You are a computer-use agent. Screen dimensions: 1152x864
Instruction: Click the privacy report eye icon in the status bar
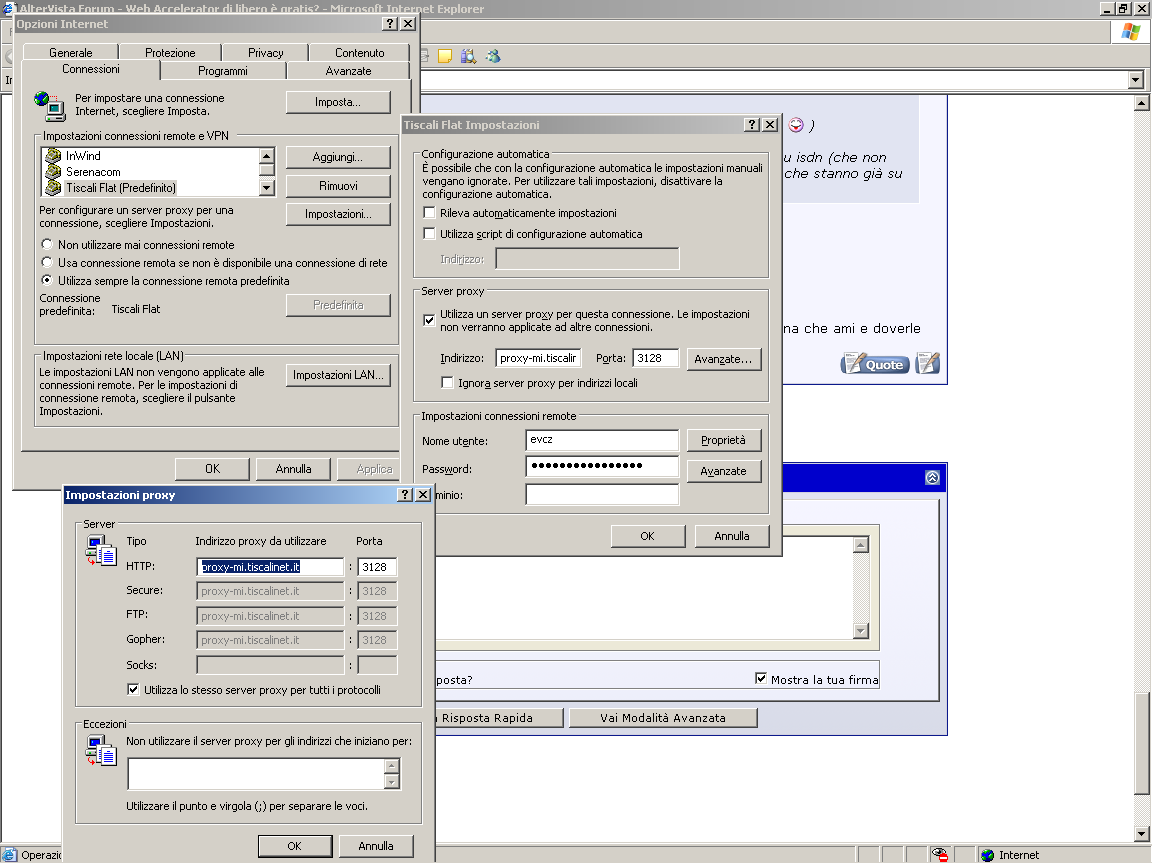(x=940, y=855)
